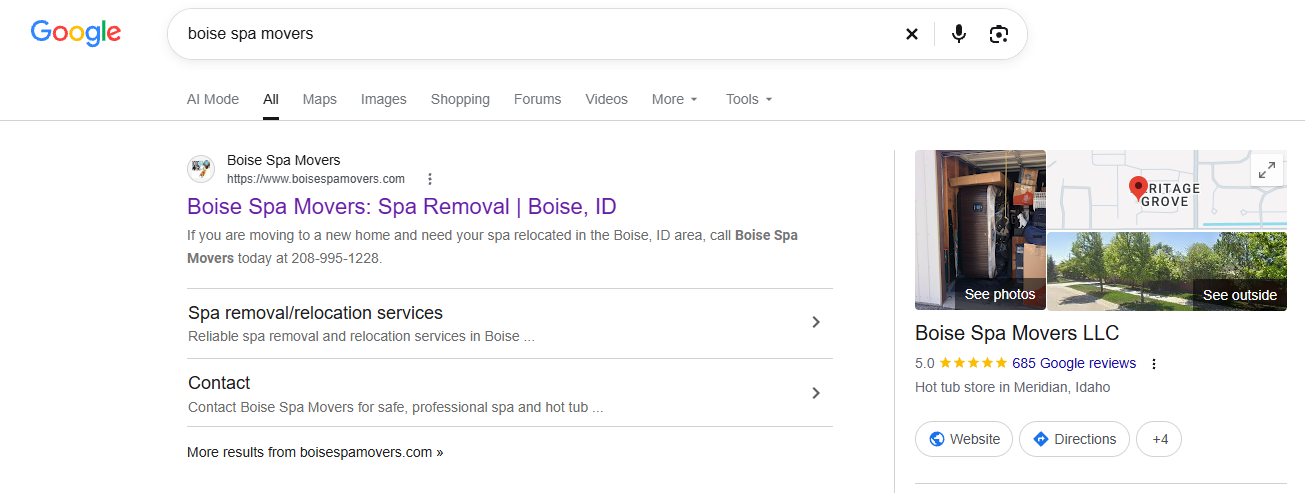The width and height of the screenshot is (1305, 493).
Task: Click Boise Spa Movers site favicon
Action: 201,169
